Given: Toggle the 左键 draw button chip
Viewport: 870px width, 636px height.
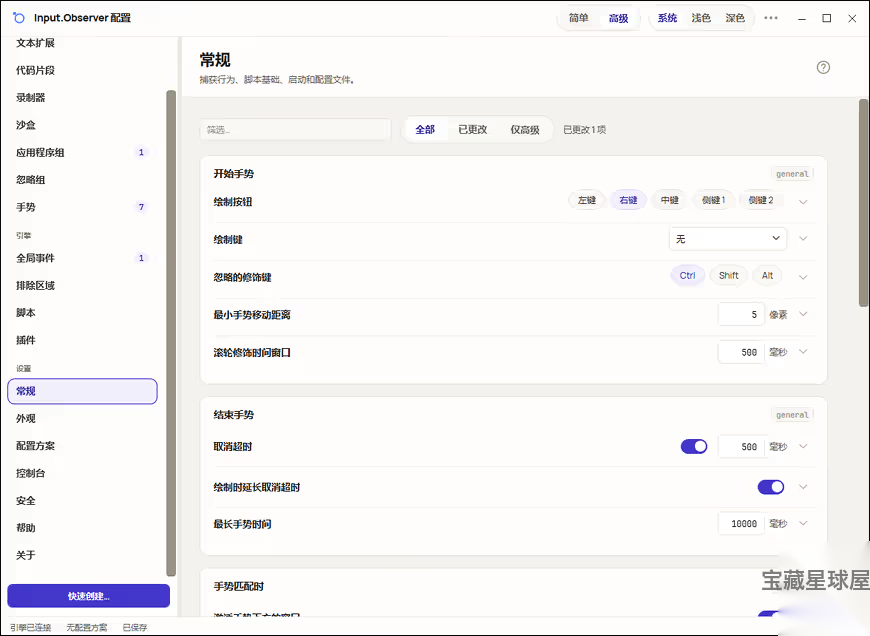Looking at the screenshot, I should 586,200.
